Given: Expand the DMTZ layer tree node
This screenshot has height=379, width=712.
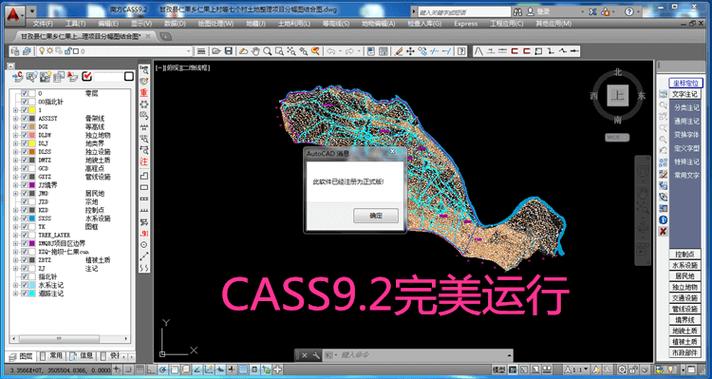Looking at the screenshot, I should coord(16,160).
